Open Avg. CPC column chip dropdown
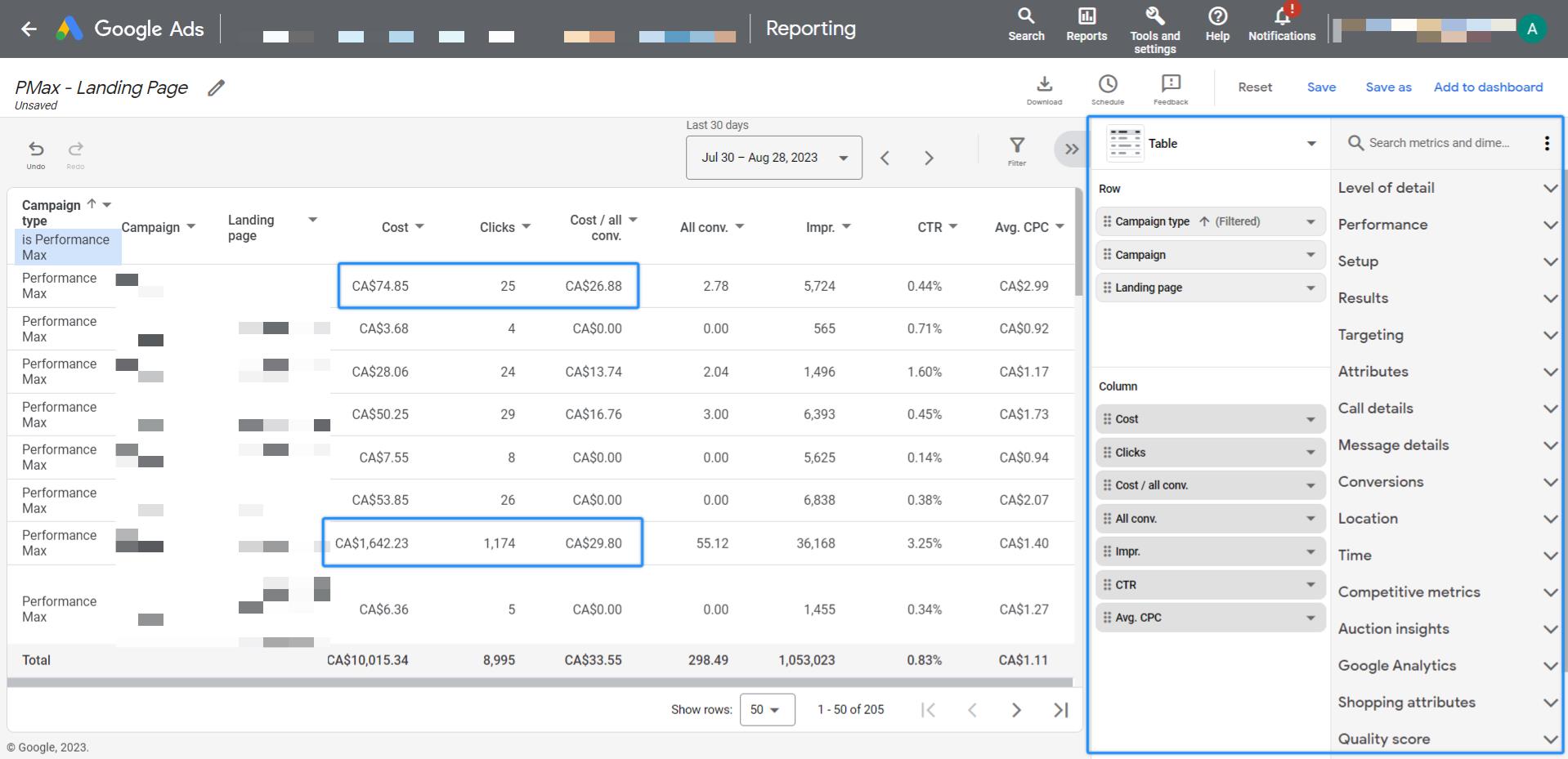The width and height of the screenshot is (1568, 759). (1310, 618)
